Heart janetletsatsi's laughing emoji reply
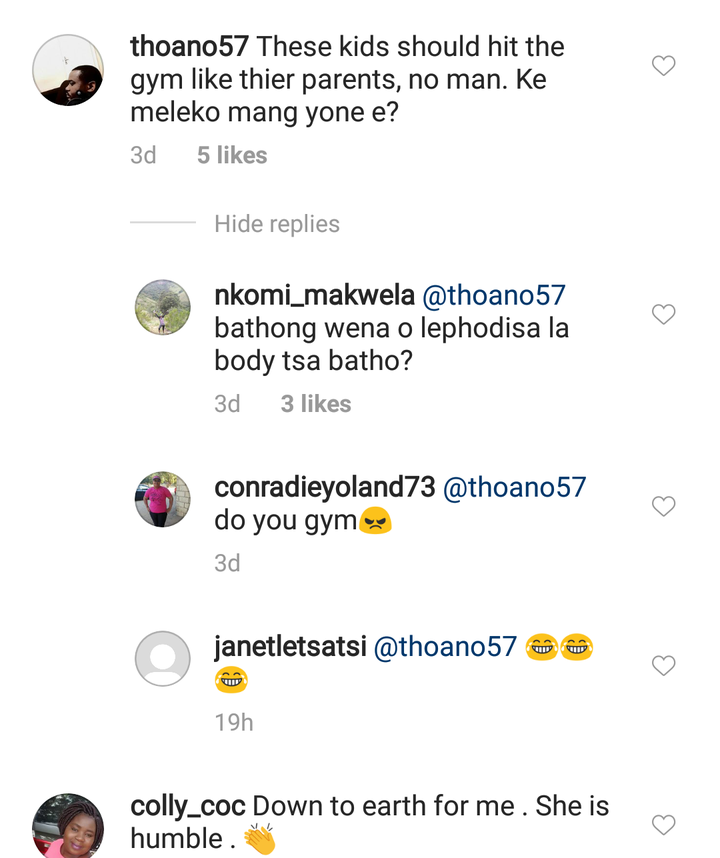This screenshot has width=720, height=858. [664, 665]
